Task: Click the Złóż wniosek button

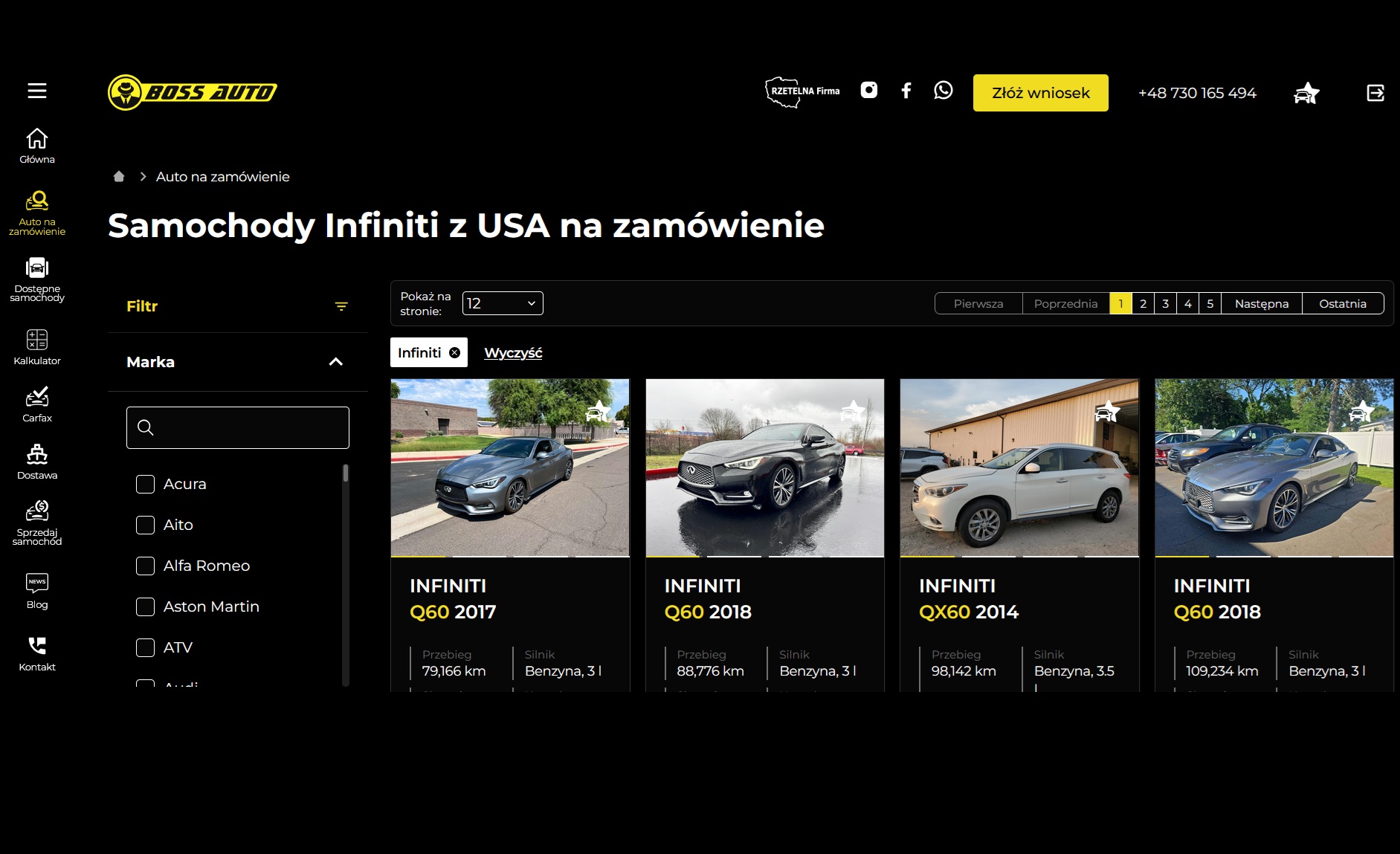Action: pos(1041,93)
